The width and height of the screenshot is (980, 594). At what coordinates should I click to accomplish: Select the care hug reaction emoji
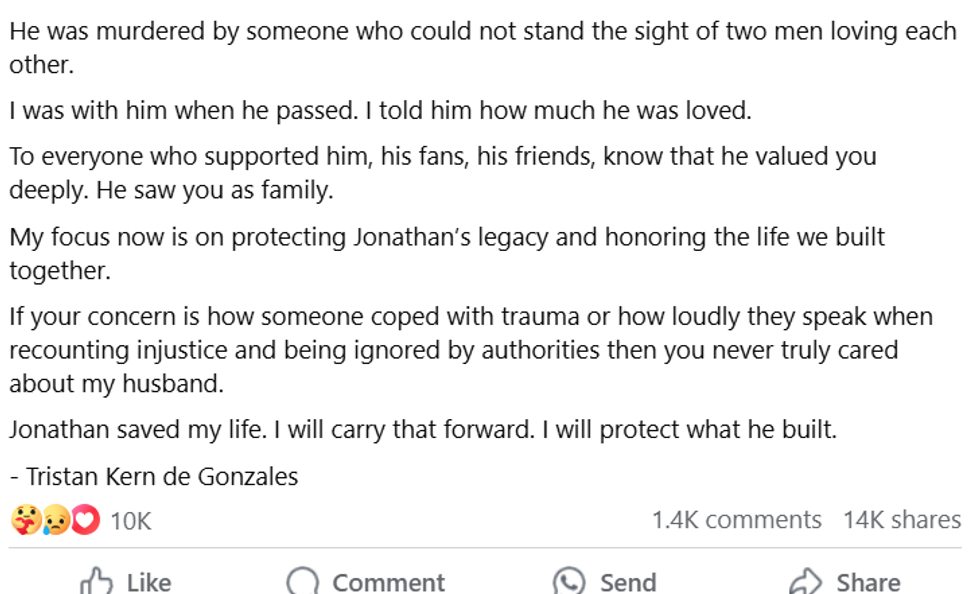click(x=25, y=520)
